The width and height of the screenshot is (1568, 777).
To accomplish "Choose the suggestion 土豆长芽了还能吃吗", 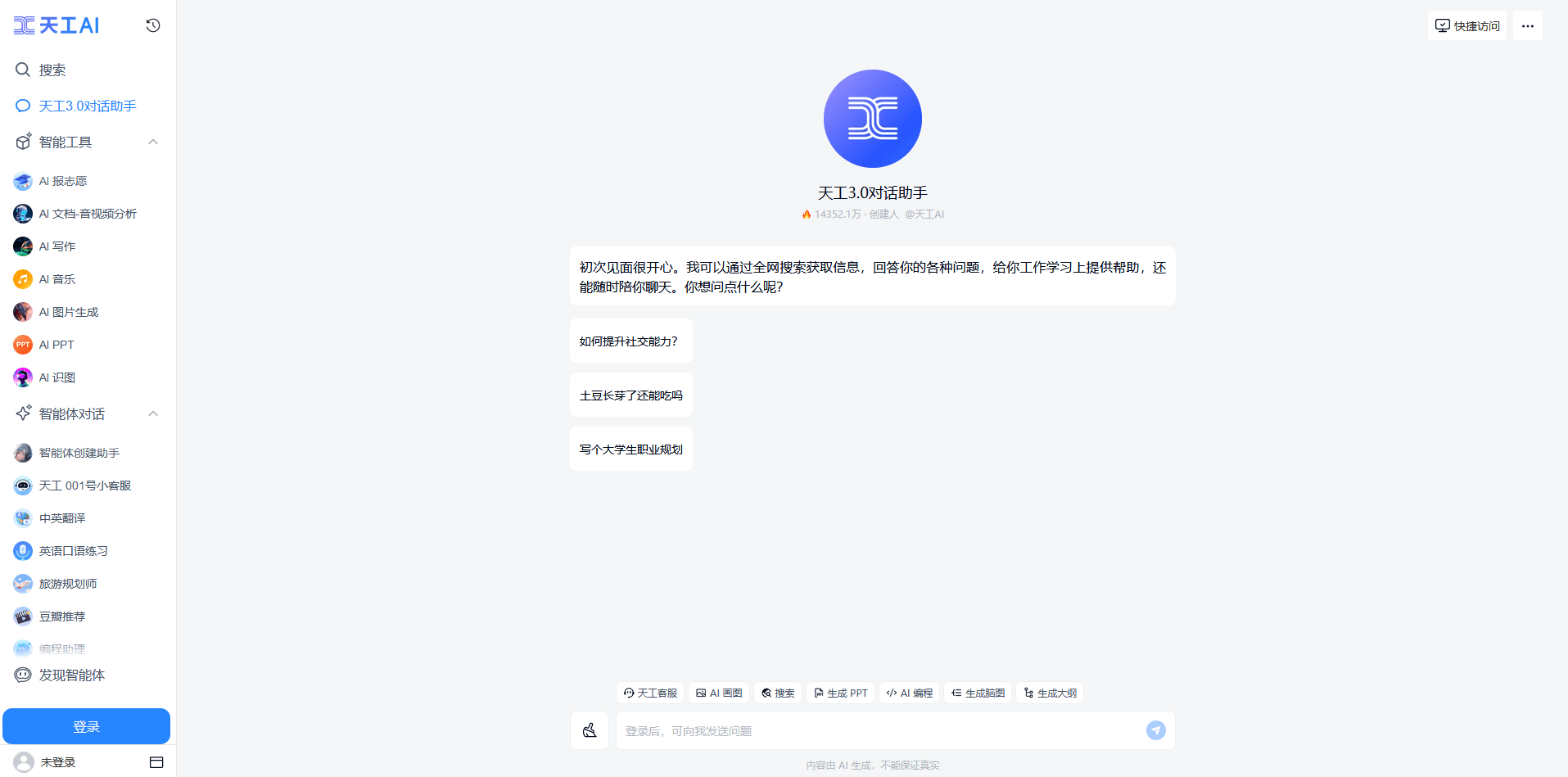I will tap(630, 395).
